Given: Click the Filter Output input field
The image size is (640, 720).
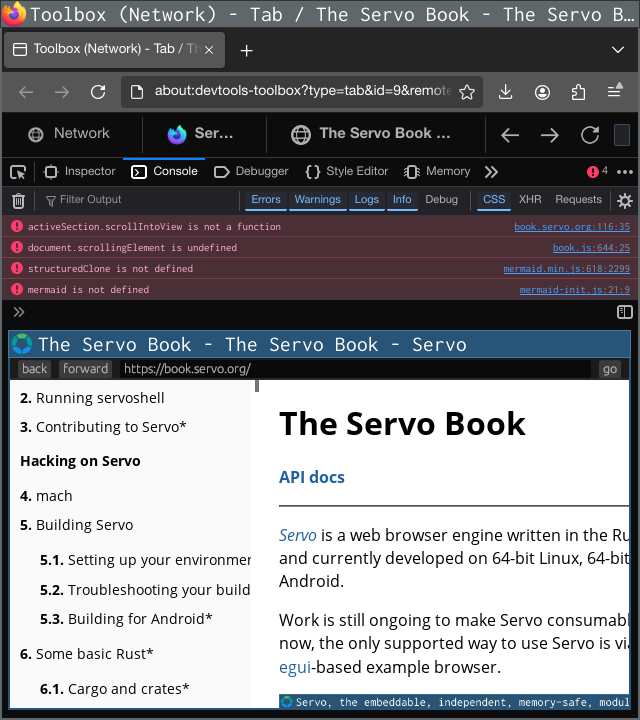Looking at the screenshot, I should (x=140, y=200).
